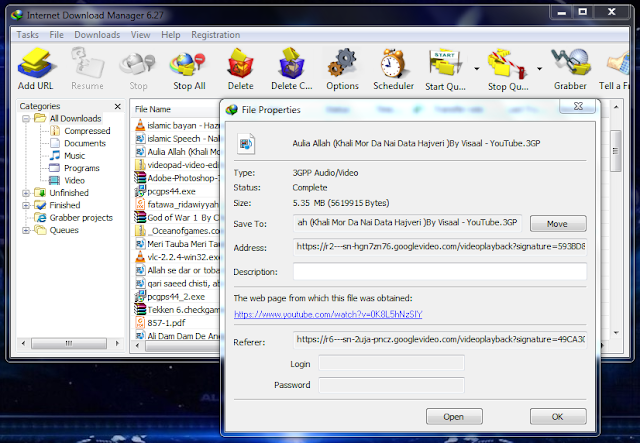Open the Help menu
640x443 pixels.
pyautogui.click(x=171, y=35)
